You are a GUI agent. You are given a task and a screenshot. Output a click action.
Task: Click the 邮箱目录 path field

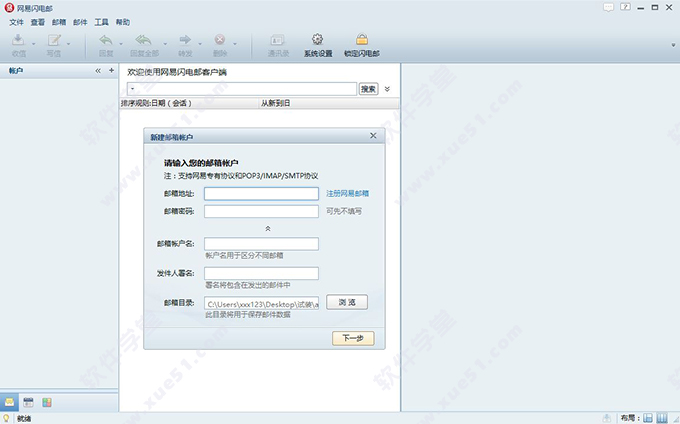tap(262, 303)
